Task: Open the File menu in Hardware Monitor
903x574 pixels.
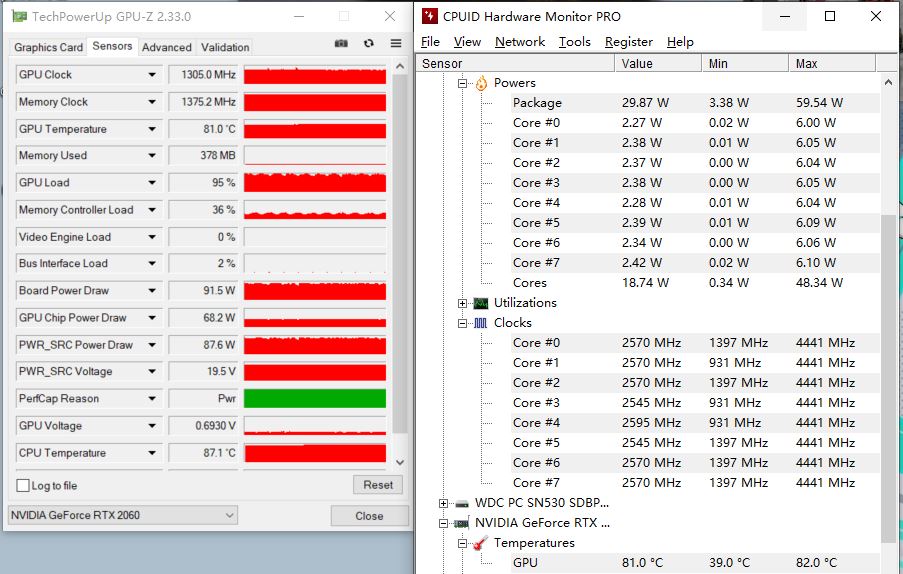Action: click(430, 42)
